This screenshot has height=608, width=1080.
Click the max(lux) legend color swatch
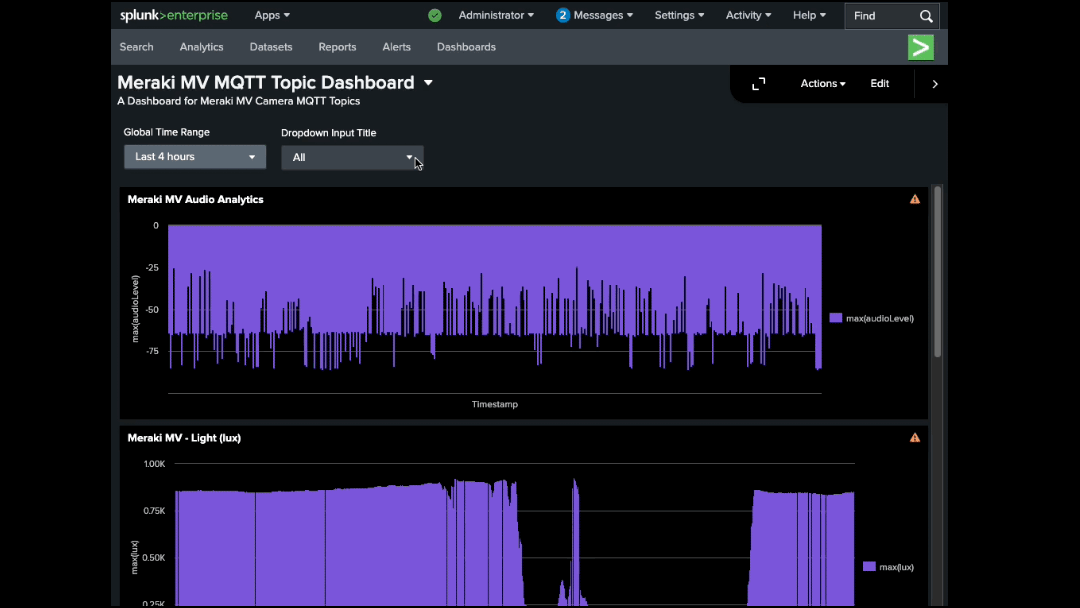click(x=869, y=567)
